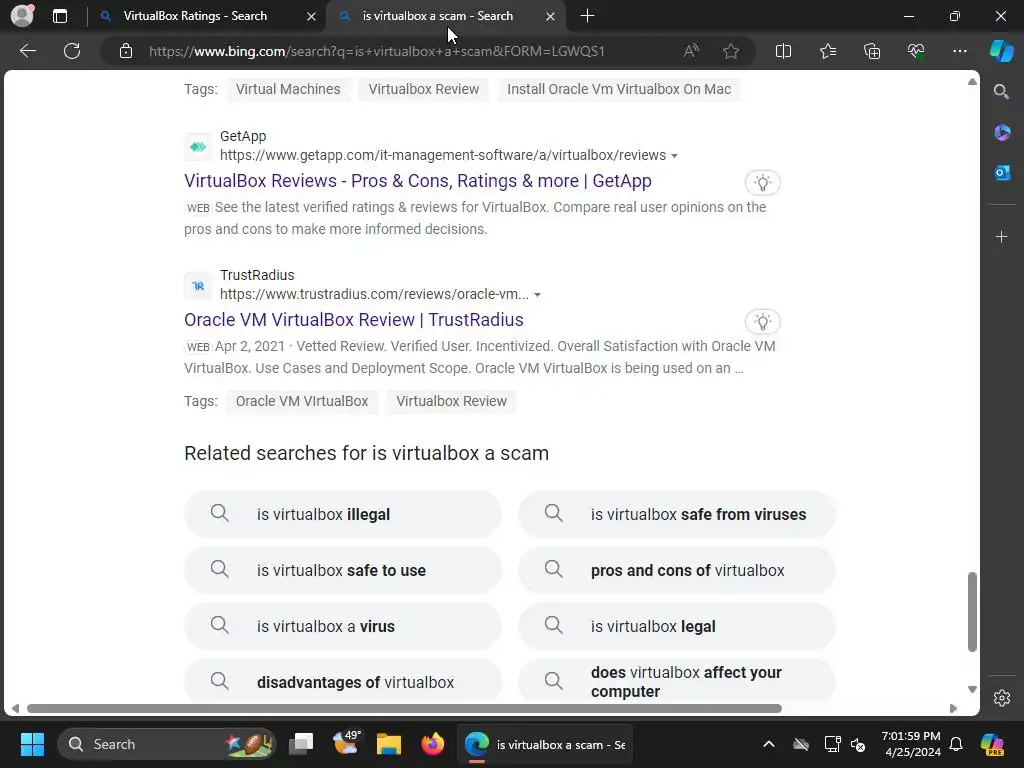This screenshot has height=768, width=1024.
Task: Open sidebar settings gear
Action: point(1002,698)
